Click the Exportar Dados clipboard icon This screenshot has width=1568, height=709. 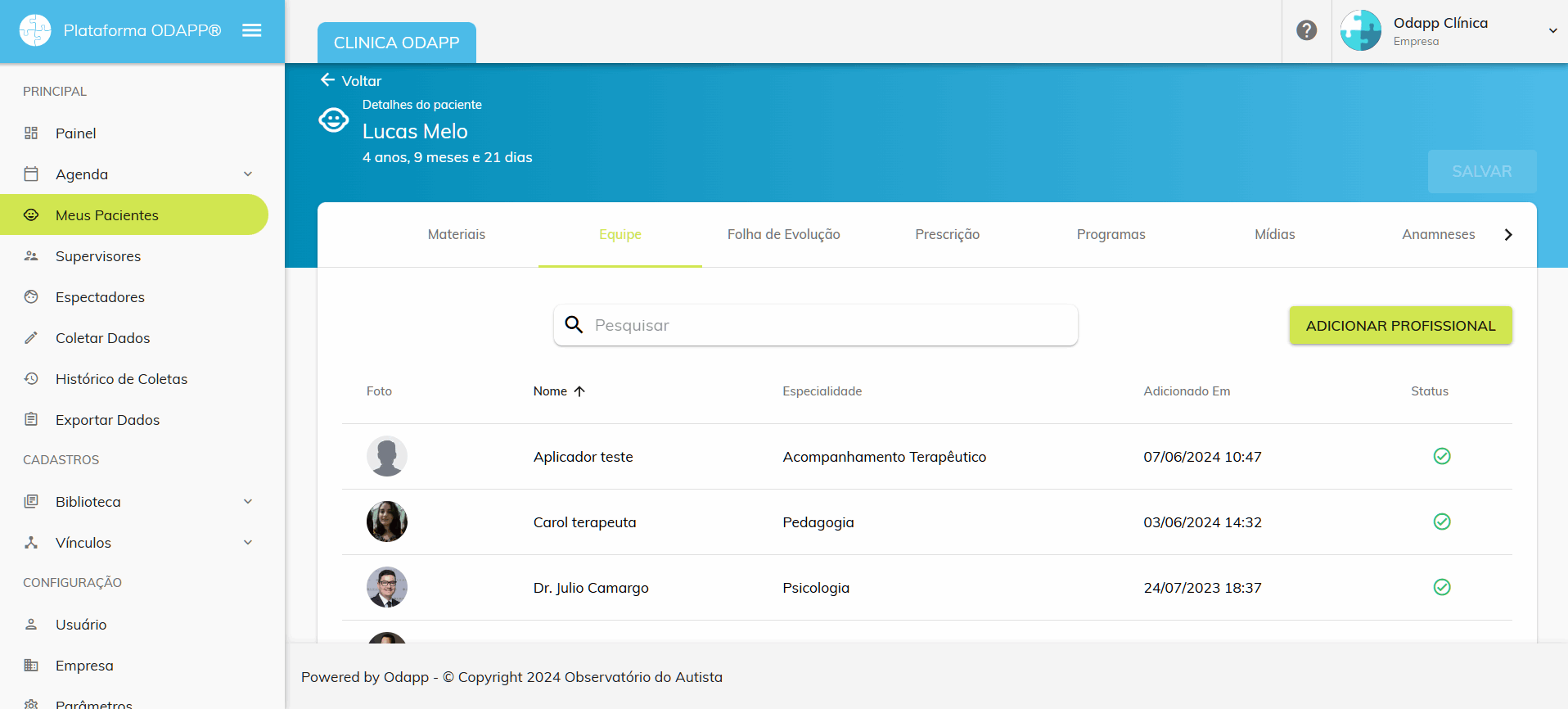click(31, 419)
